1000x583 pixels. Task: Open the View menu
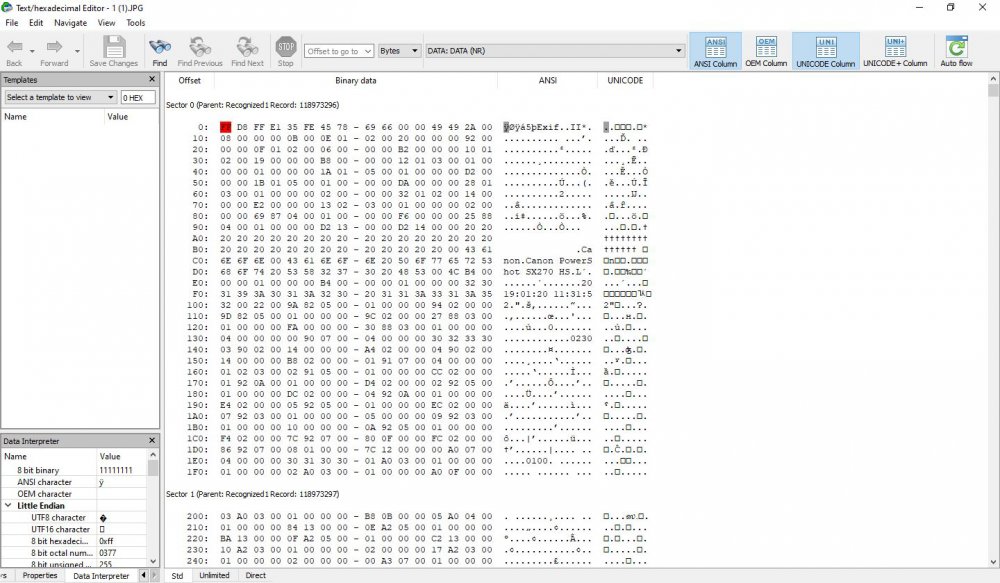(106, 22)
